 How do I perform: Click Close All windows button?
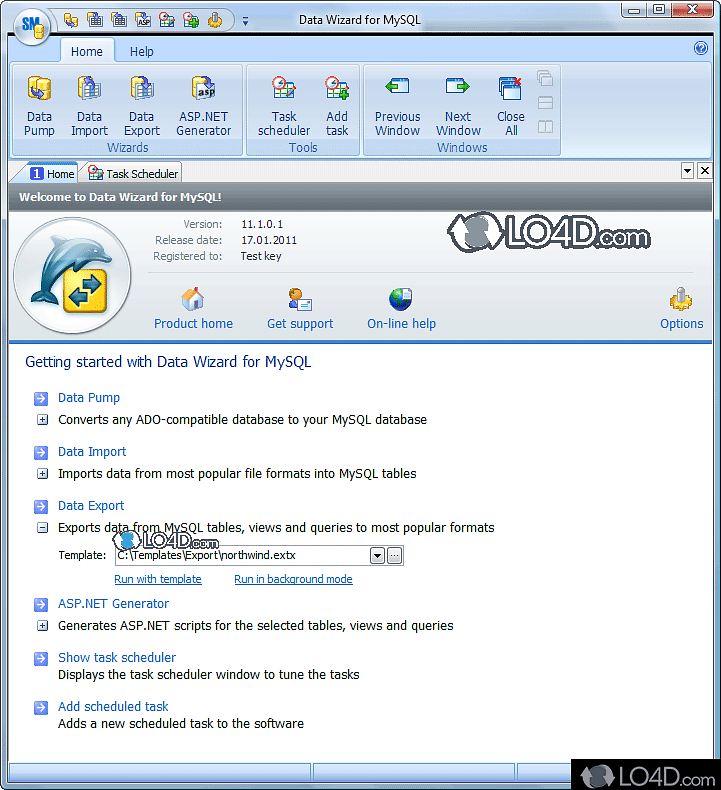click(x=511, y=106)
